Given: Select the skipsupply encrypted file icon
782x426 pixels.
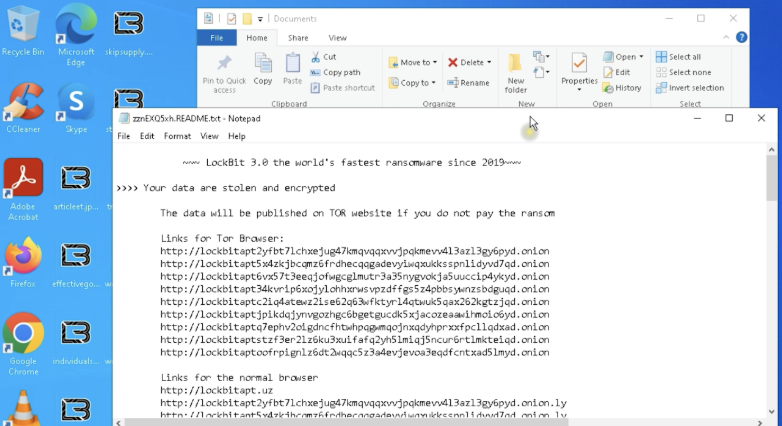Looking at the screenshot, I should tap(129, 30).
